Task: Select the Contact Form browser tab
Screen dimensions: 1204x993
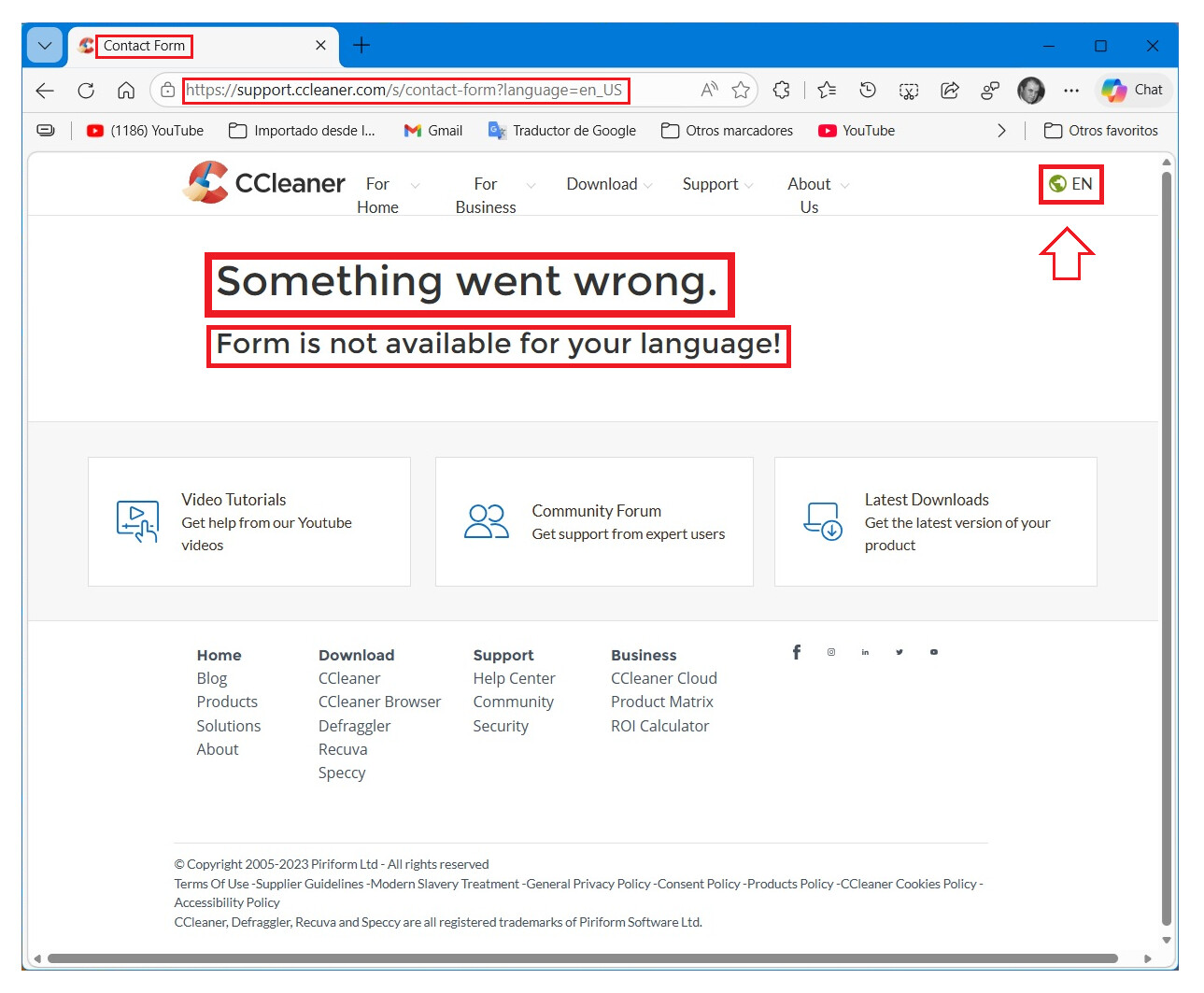Action: tap(187, 46)
